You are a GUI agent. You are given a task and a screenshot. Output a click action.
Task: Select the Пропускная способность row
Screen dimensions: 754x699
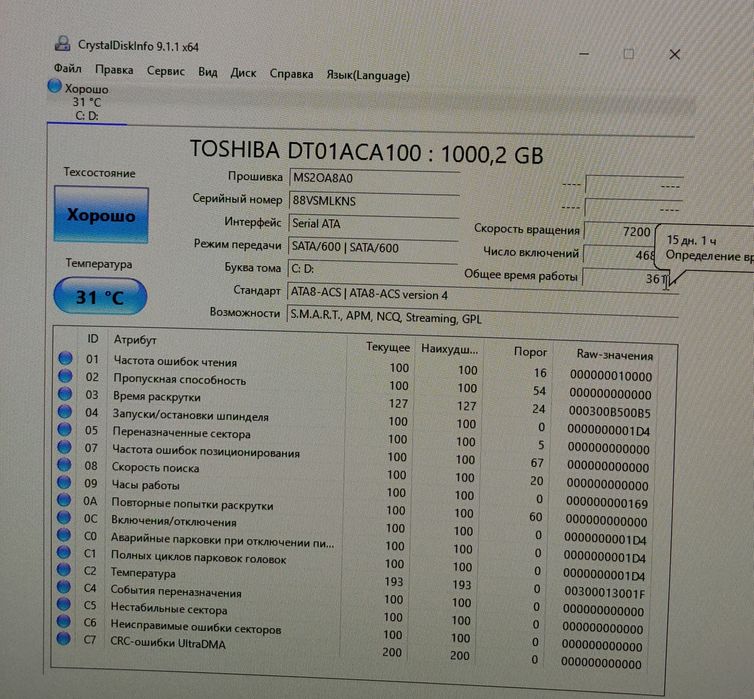(356, 383)
